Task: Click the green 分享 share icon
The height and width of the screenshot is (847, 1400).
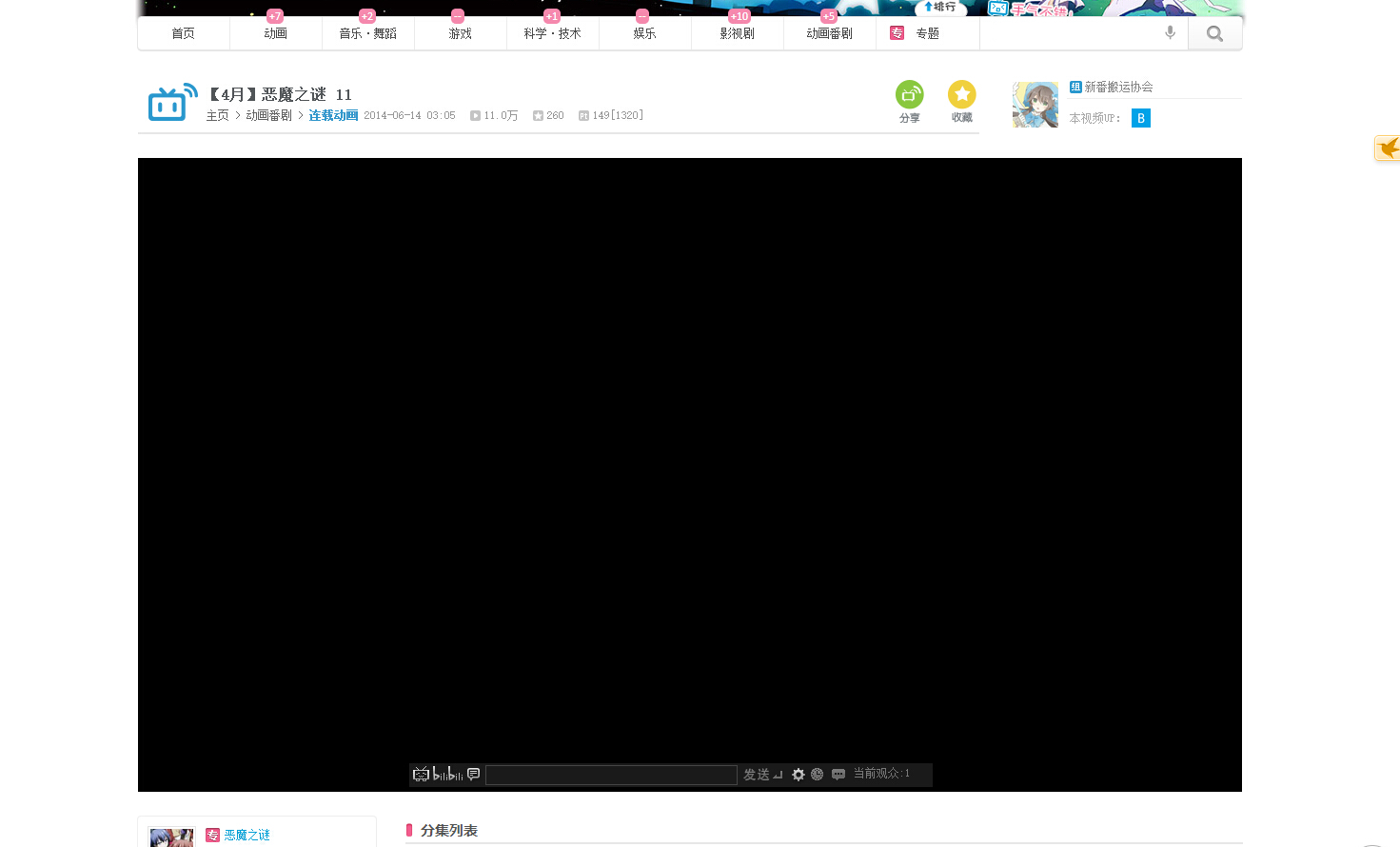Action: pyautogui.click(x=910, y=94)
